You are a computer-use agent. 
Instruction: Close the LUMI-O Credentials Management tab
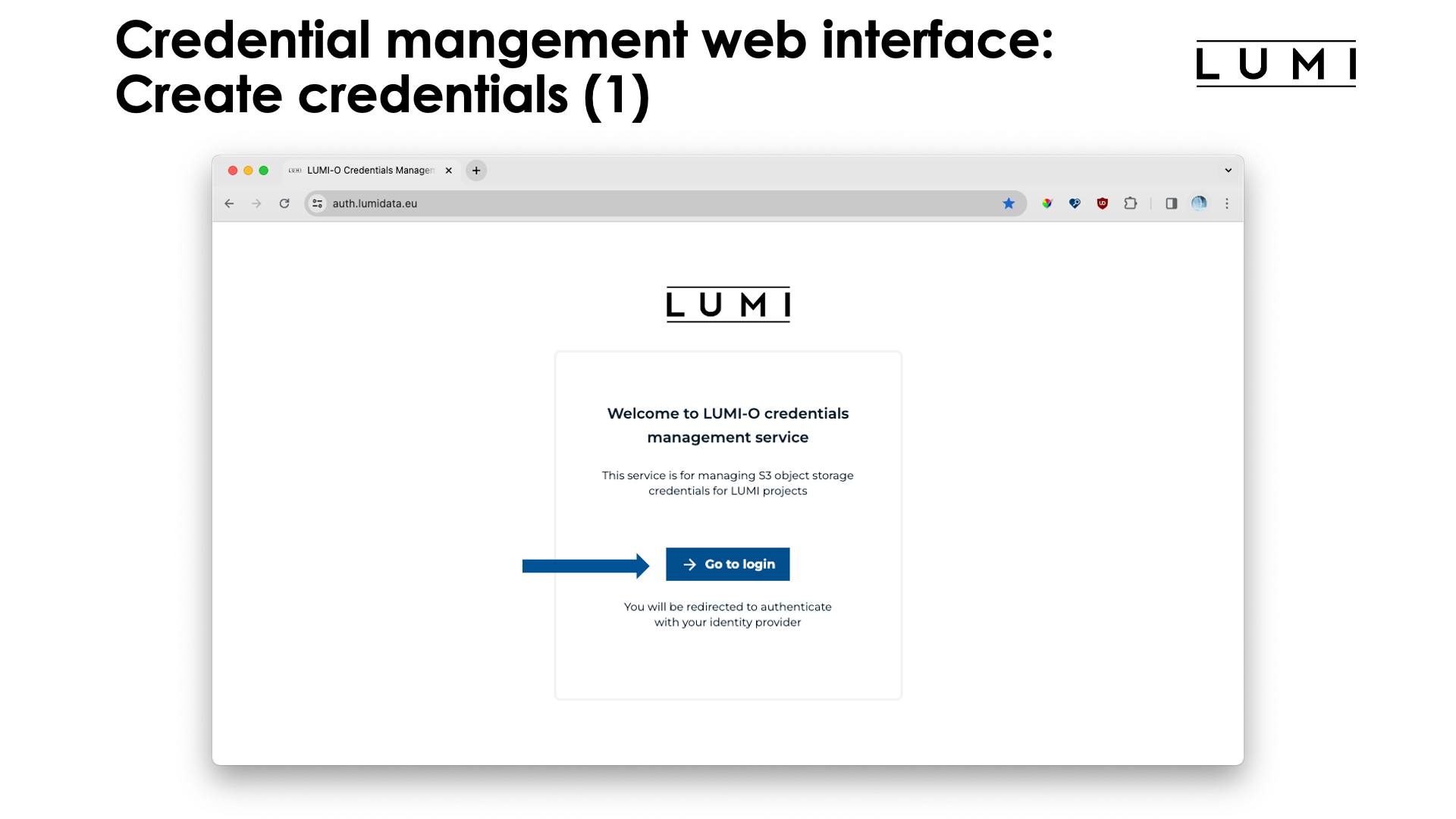448,170
